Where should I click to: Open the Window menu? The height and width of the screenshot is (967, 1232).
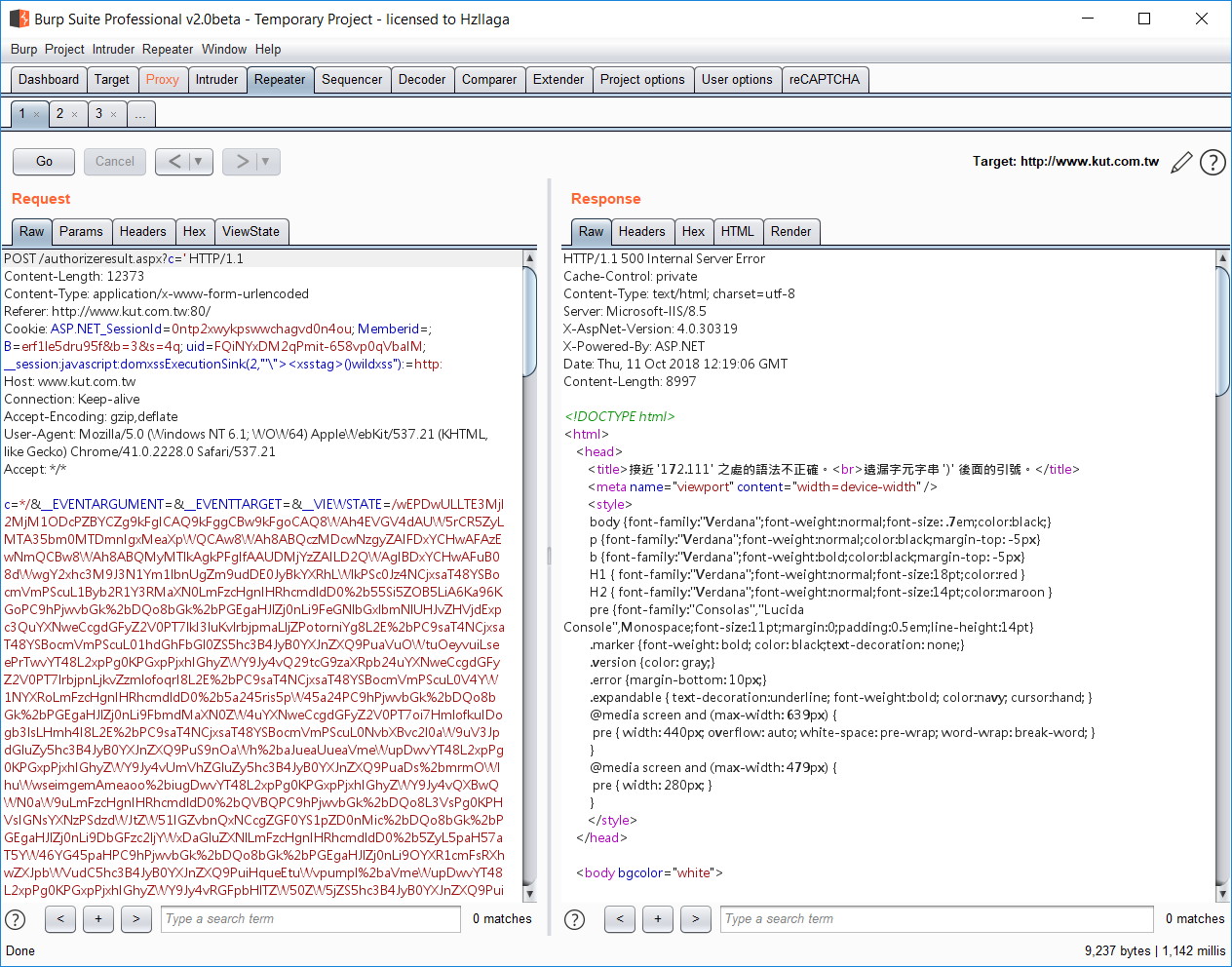click(224, 49)
